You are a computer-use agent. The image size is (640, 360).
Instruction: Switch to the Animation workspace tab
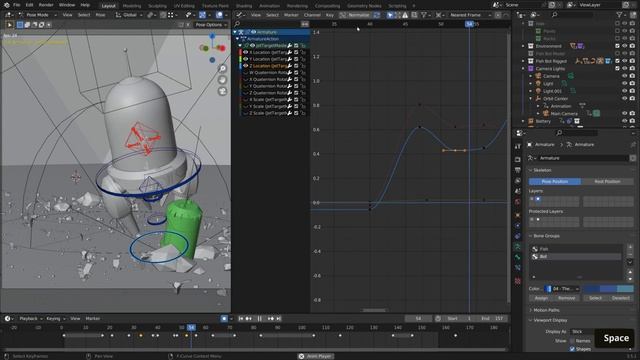click(269, 6)
